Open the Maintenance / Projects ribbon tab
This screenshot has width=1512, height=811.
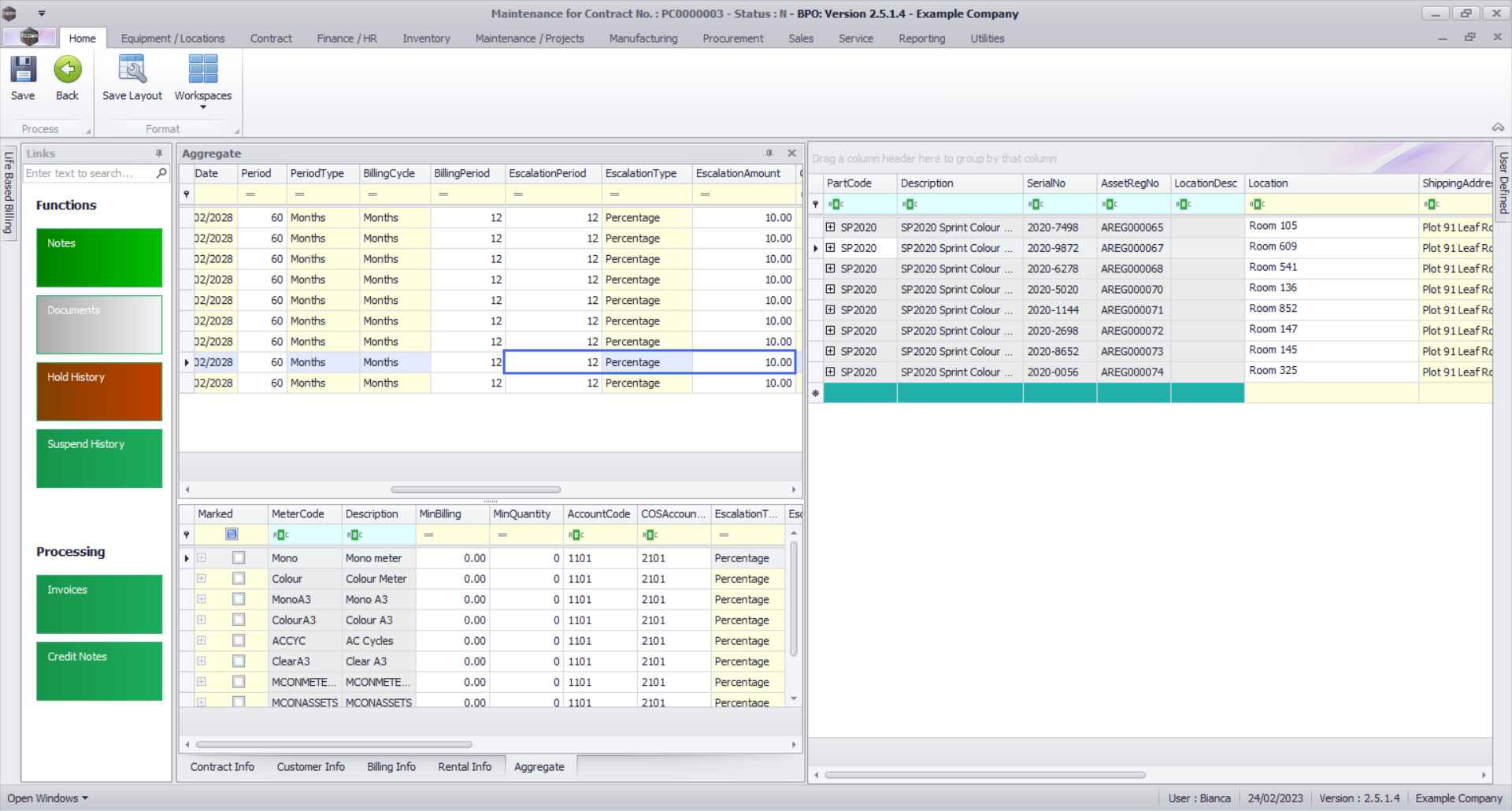[529, 39]
